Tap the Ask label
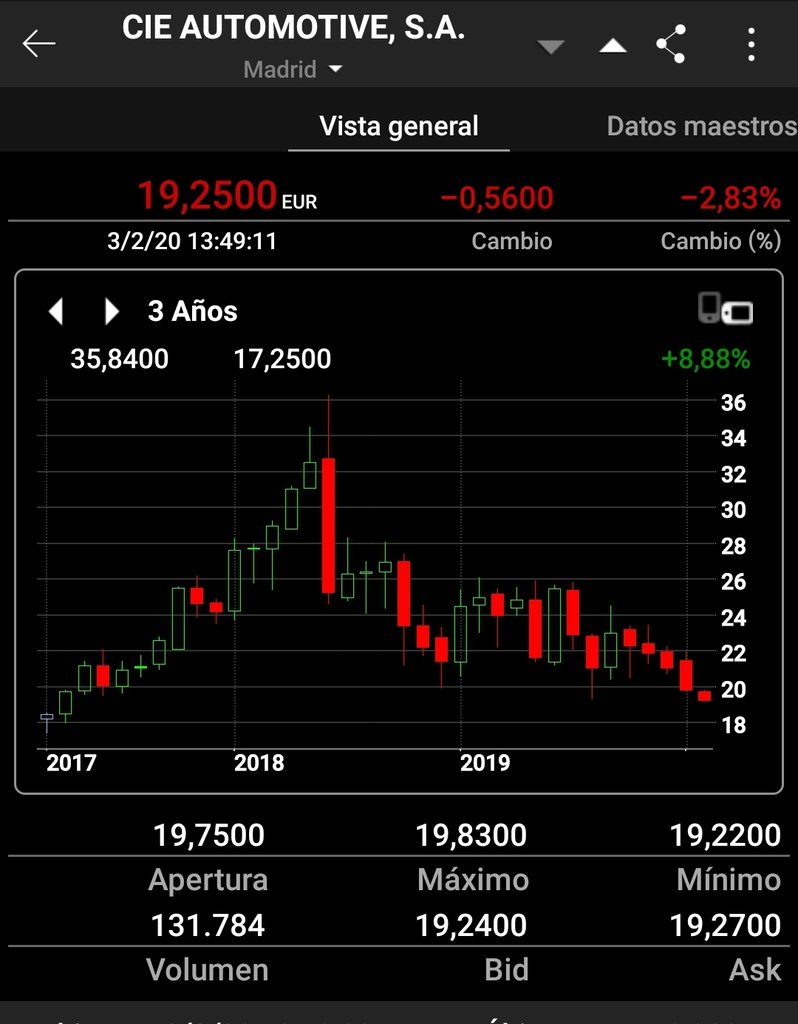 tap(755, 969)
